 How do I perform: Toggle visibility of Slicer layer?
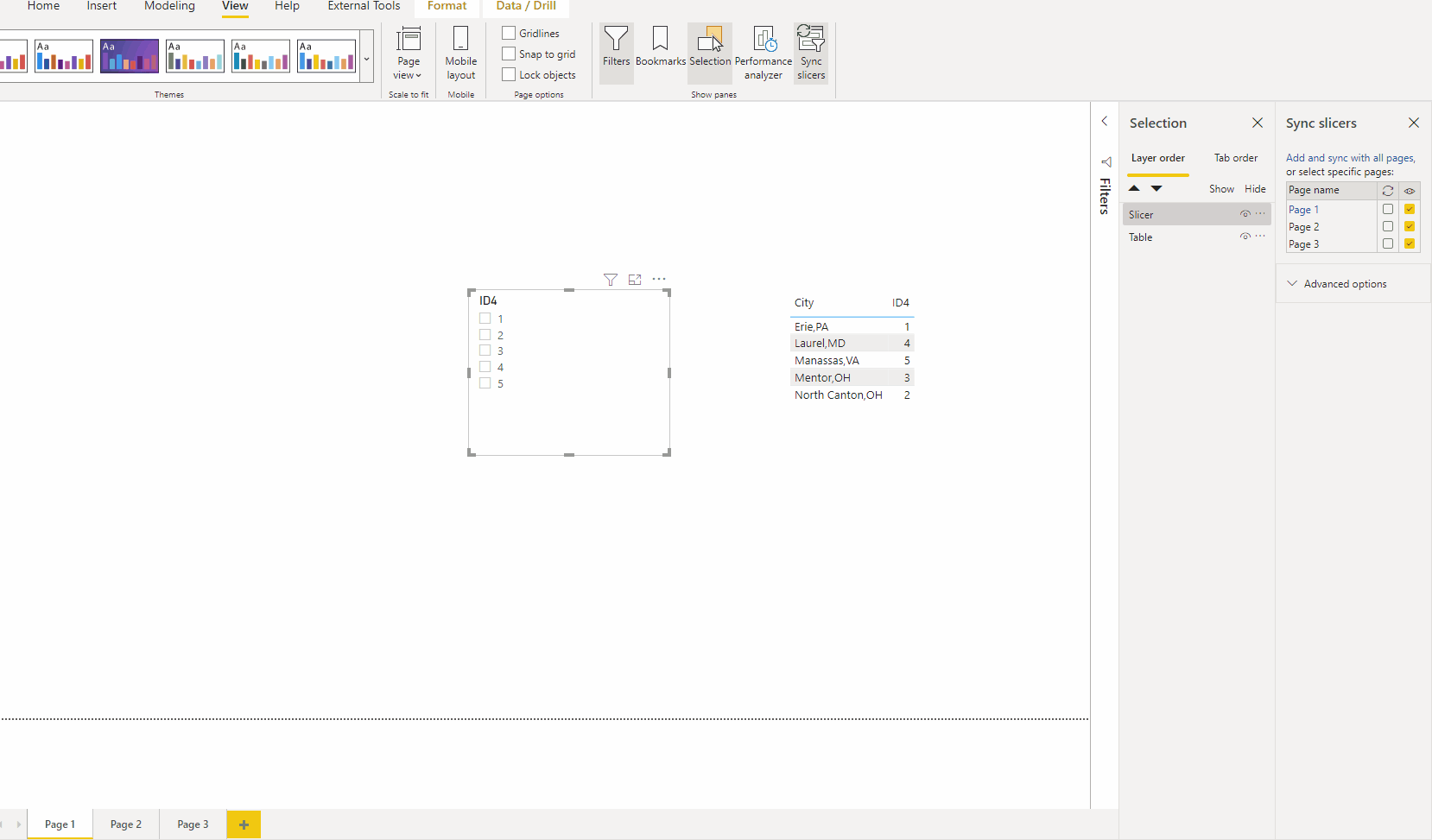pos(1245,214)
